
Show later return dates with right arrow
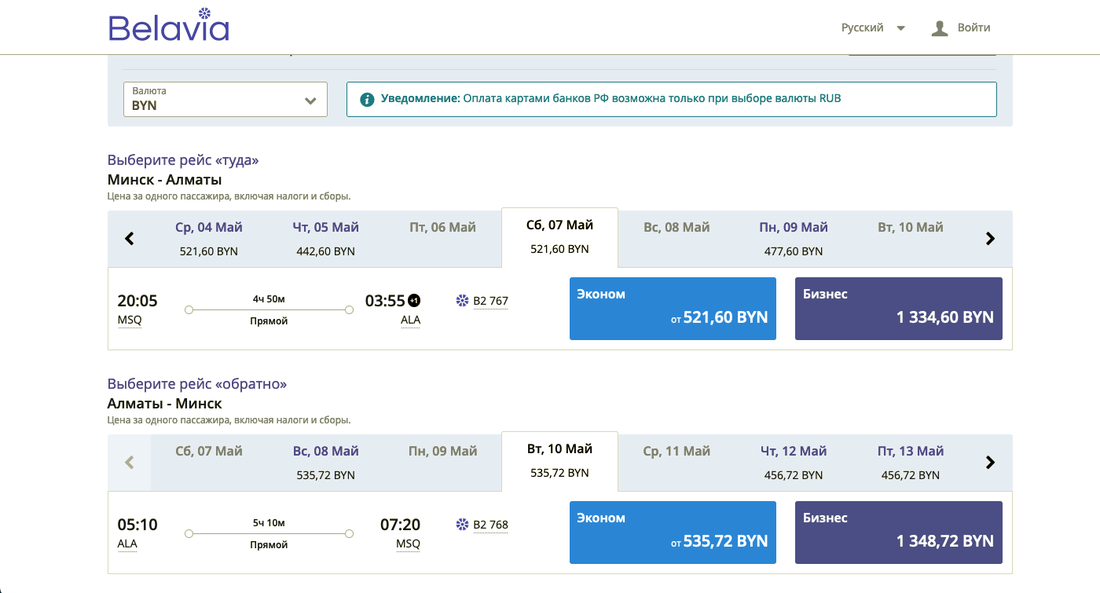[x=990, y=463]
